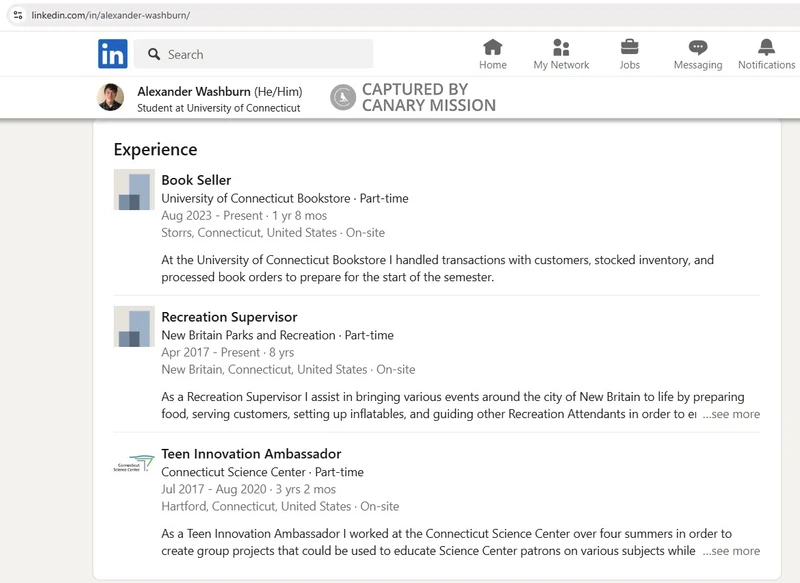Open the Teen Innovation Ambassador job title

(x=252, y=453)
